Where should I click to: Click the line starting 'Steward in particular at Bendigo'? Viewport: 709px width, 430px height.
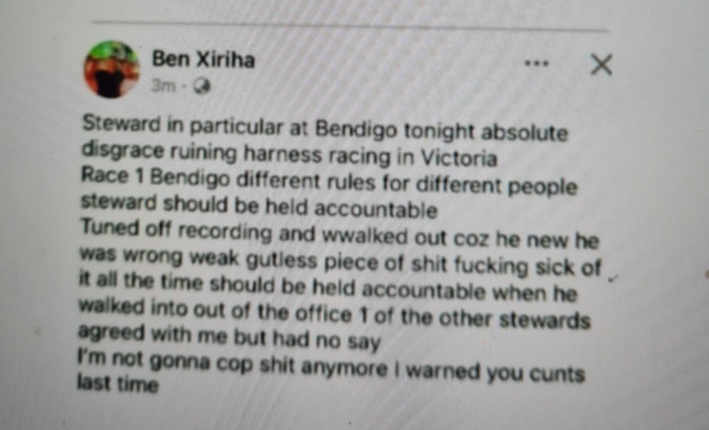325,128
